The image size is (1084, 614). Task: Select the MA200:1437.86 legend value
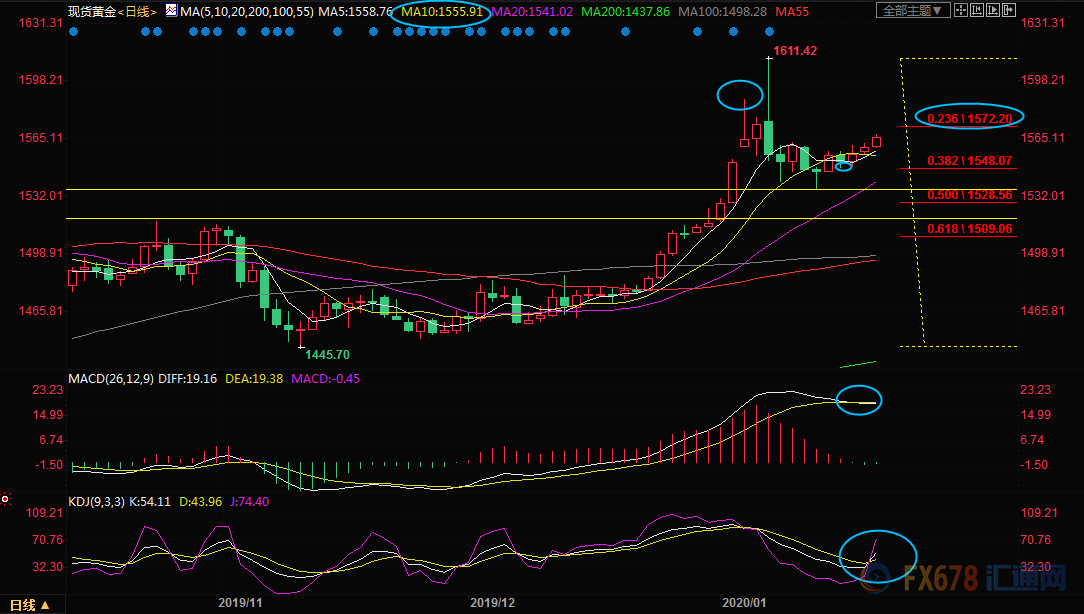(626, 12)
